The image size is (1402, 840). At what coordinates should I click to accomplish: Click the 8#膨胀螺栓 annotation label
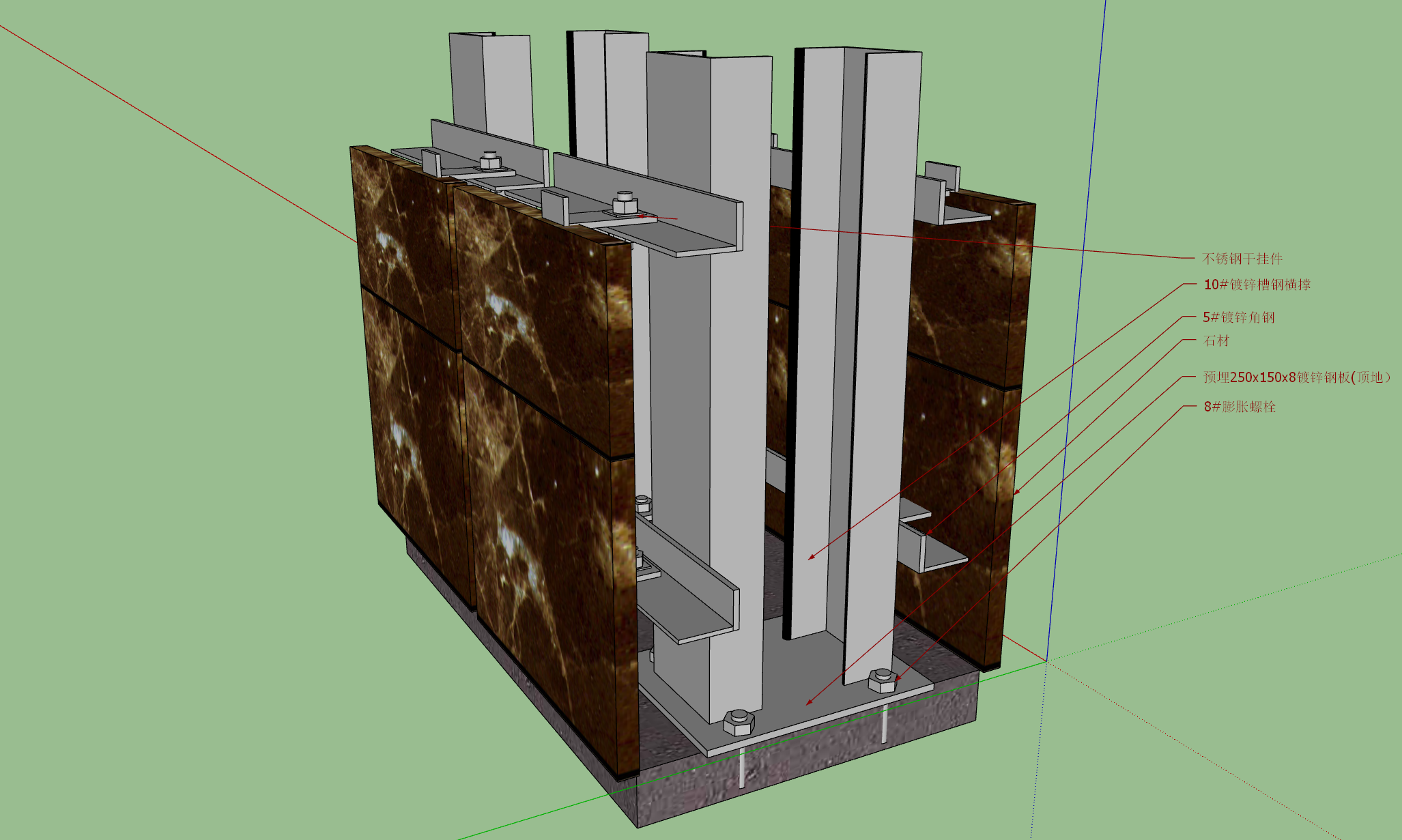(1240, 407)
